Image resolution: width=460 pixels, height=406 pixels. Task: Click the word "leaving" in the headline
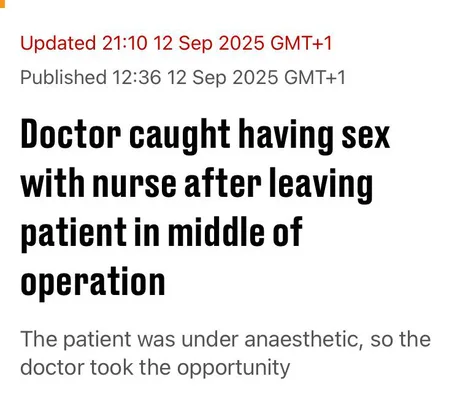point(321,185)
